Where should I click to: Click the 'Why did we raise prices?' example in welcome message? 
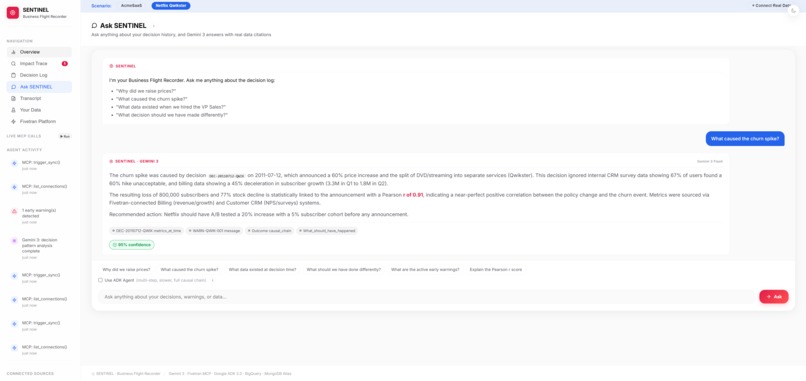pyautogui.click(x=146, y=90)
